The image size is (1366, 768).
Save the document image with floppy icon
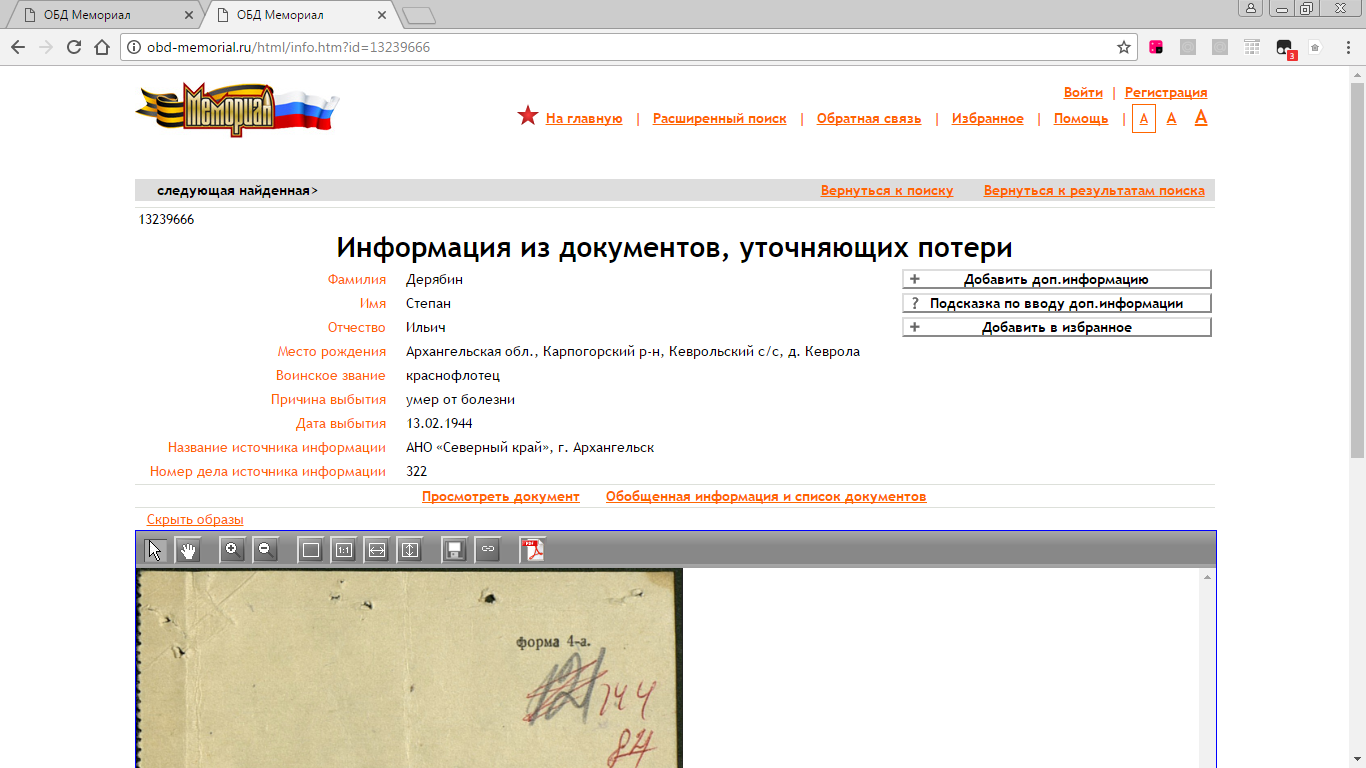click(x=455, y=550)
